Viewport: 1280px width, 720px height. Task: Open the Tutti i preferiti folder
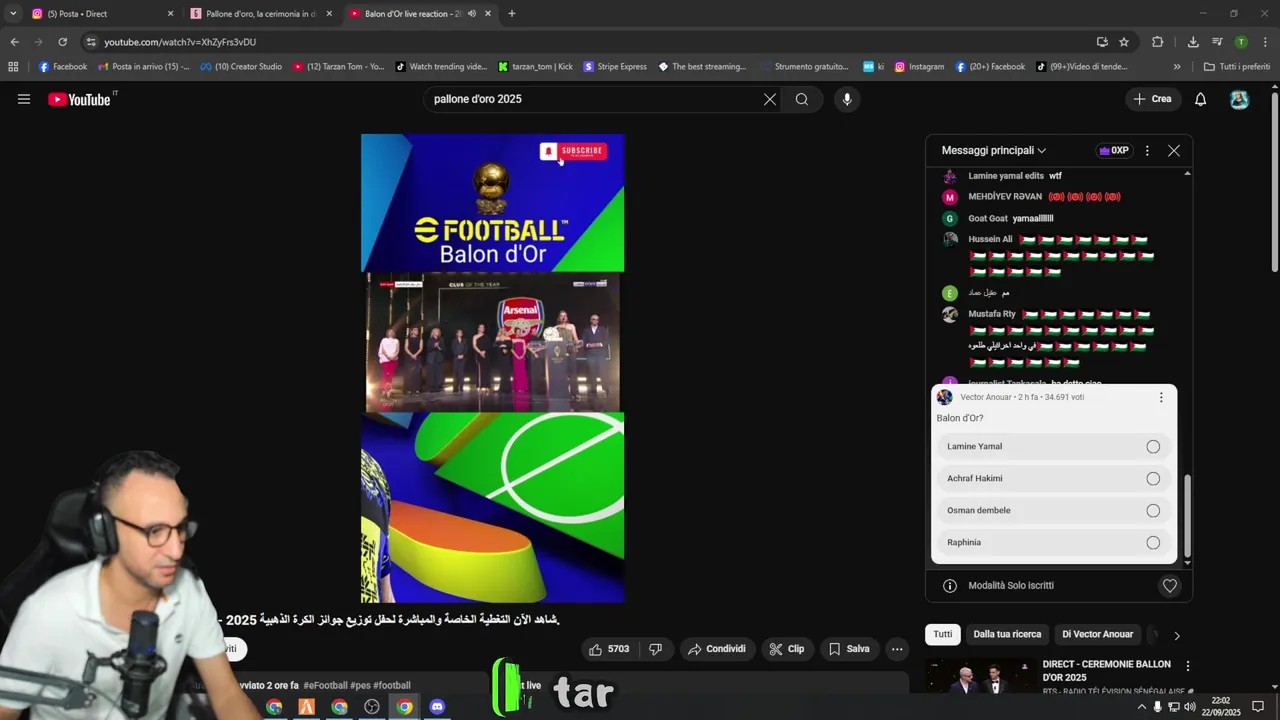[x=1237, y=67]
